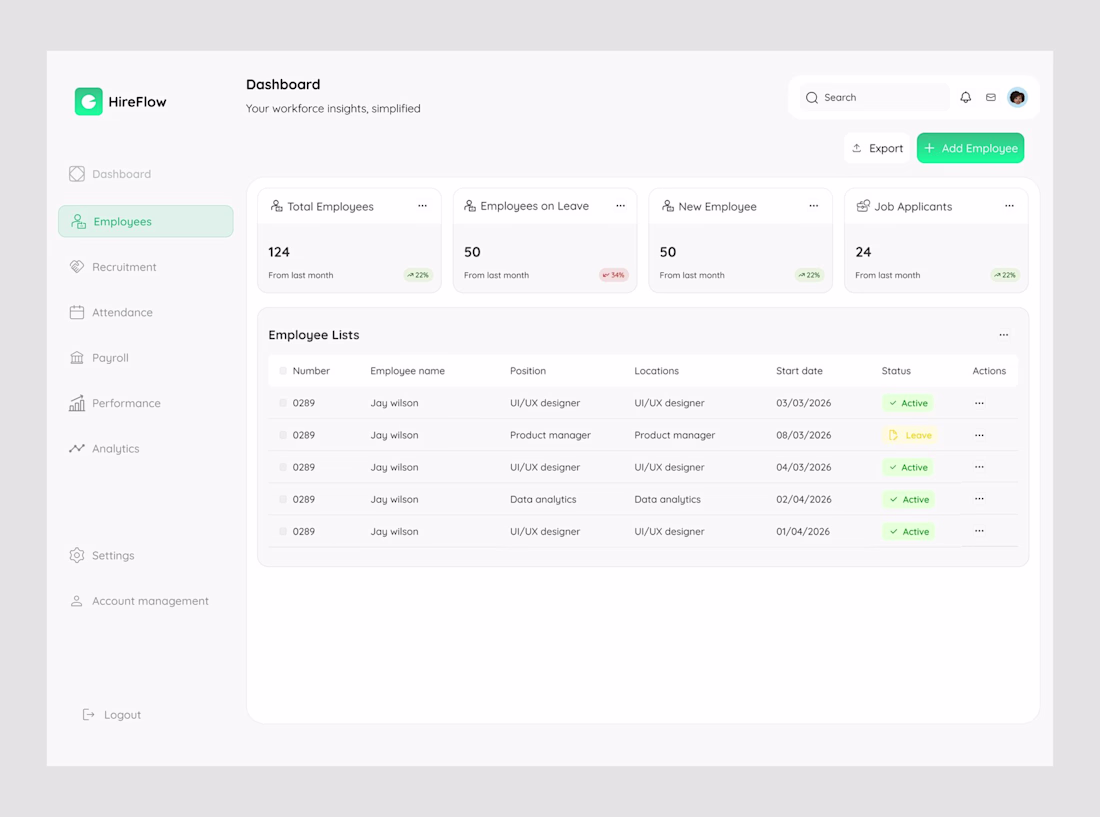Click the Employees on Leave card icon
1100x817 pixels.
pyautogui.click(x=470, y=205)
